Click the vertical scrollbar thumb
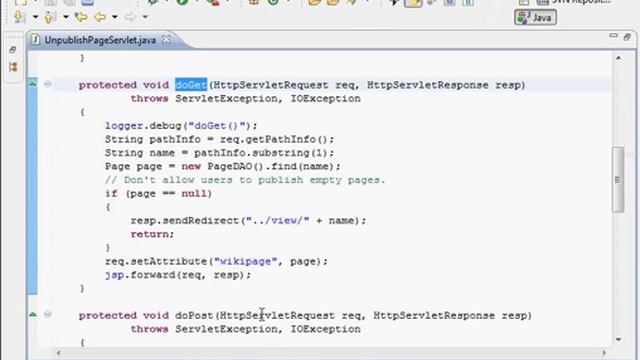Viewport: 640px width, 360px height. 618,180
